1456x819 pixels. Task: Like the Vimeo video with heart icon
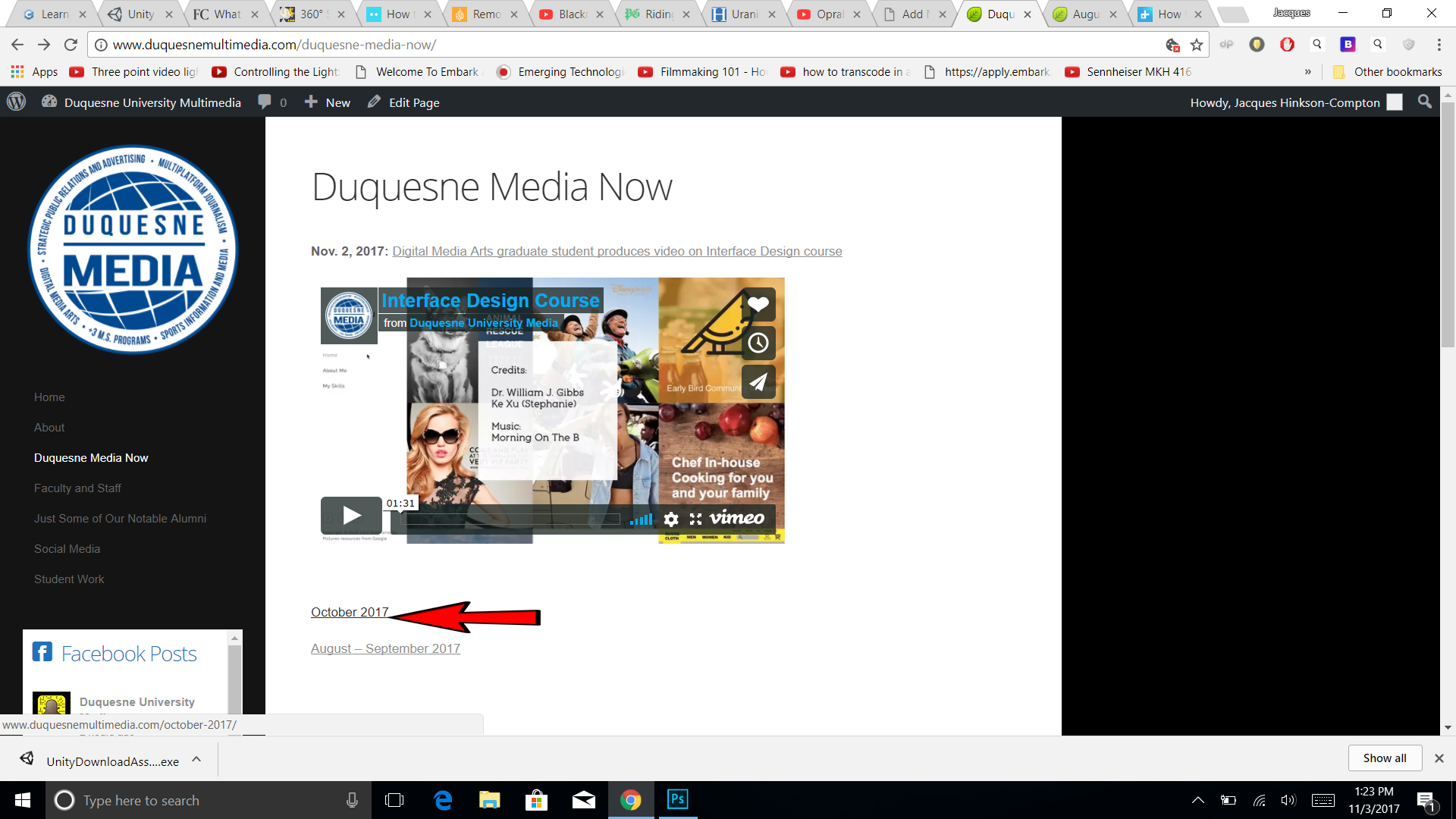758,304
